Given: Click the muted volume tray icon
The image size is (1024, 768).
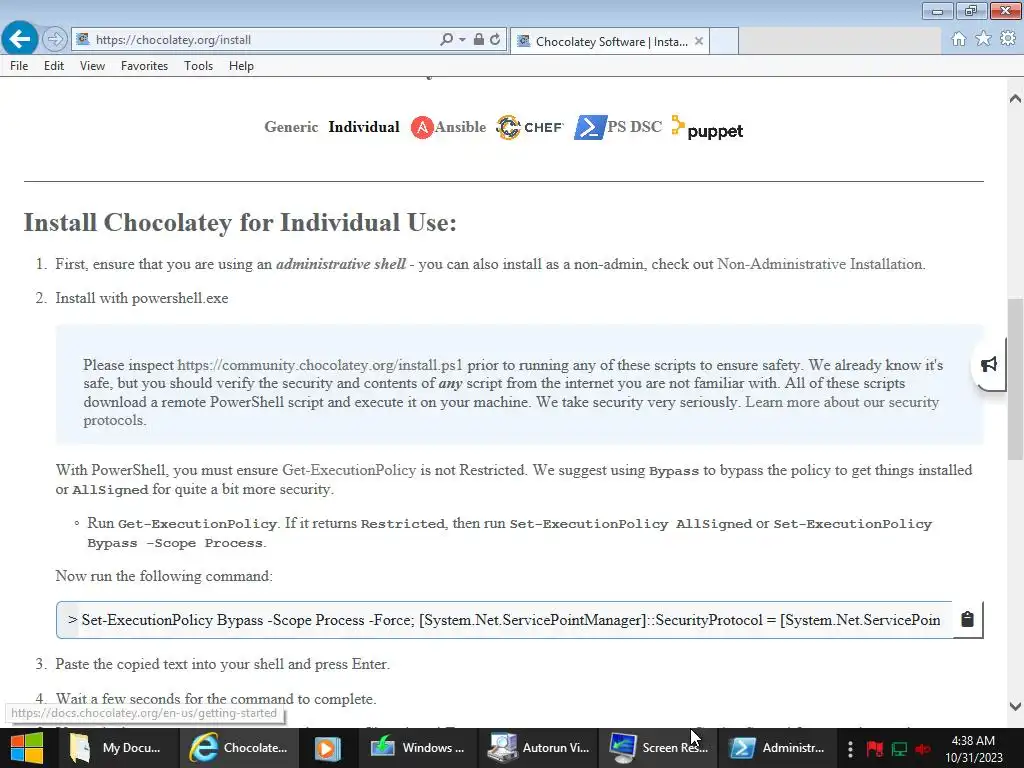Looking at the screenshot, I should [923, 749].
